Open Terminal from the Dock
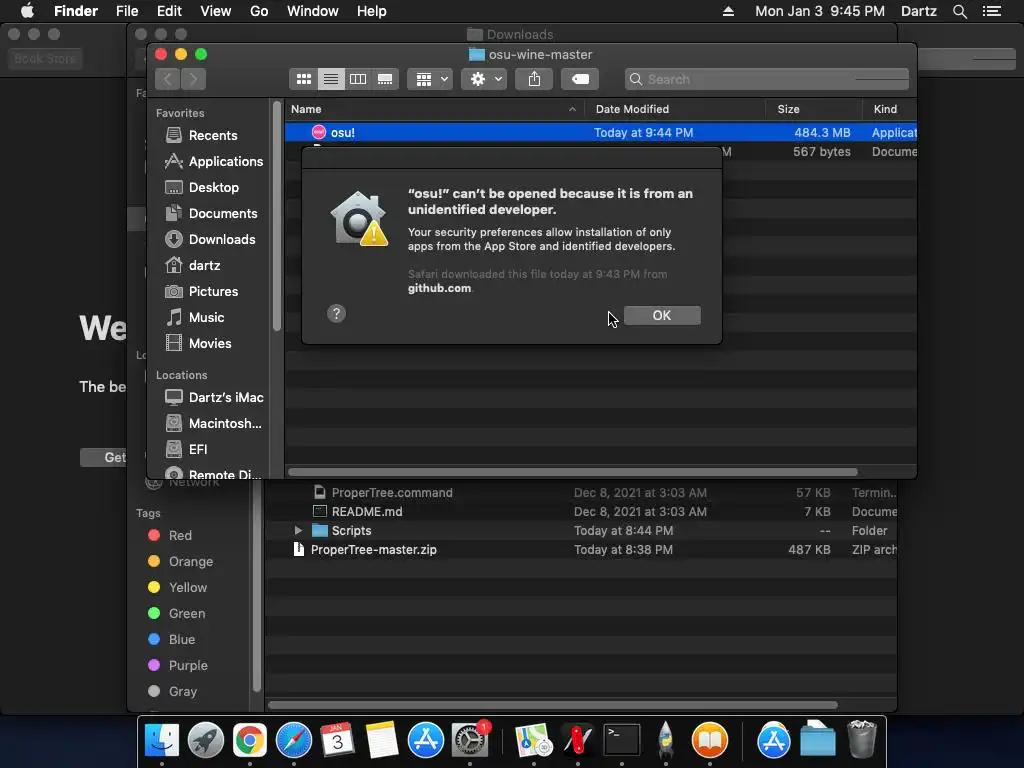Image resolution: width=1024 pixels, height=768 pixels. pos(621,740)
